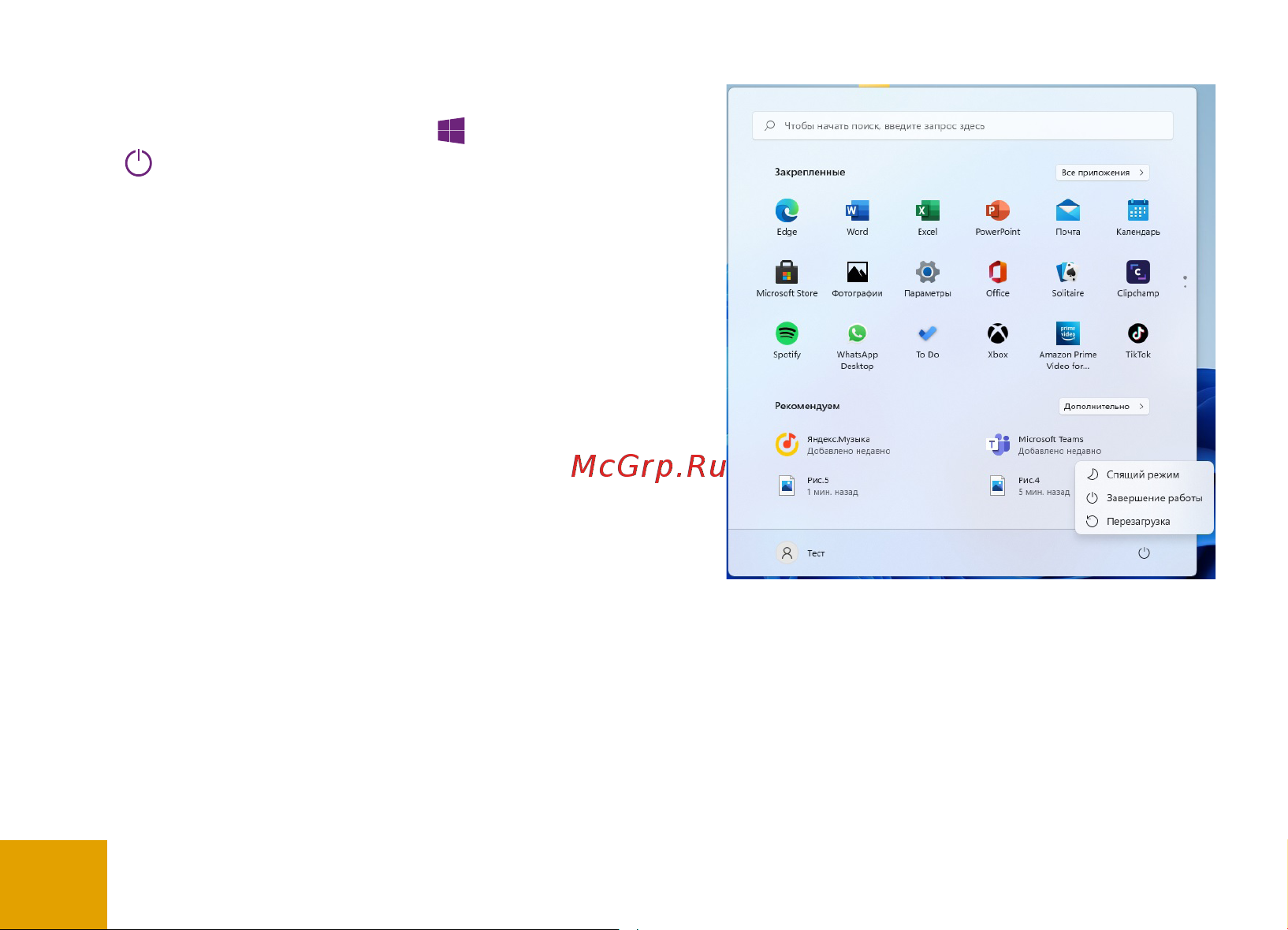
Task: Launch PowerPoint from pinned apps
Action: tap(997, 211)
